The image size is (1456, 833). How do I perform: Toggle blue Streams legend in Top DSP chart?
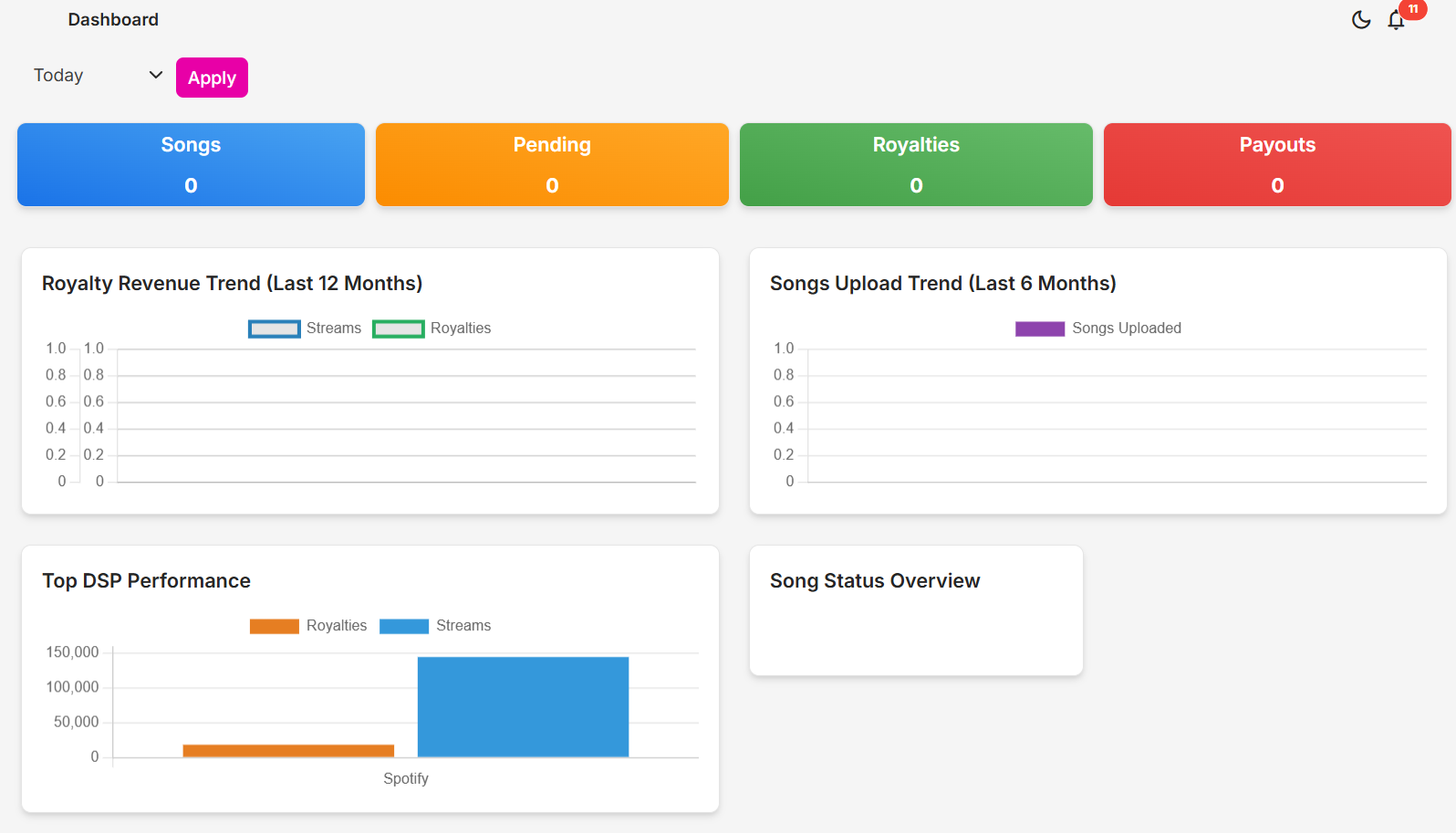pos(436,626)
